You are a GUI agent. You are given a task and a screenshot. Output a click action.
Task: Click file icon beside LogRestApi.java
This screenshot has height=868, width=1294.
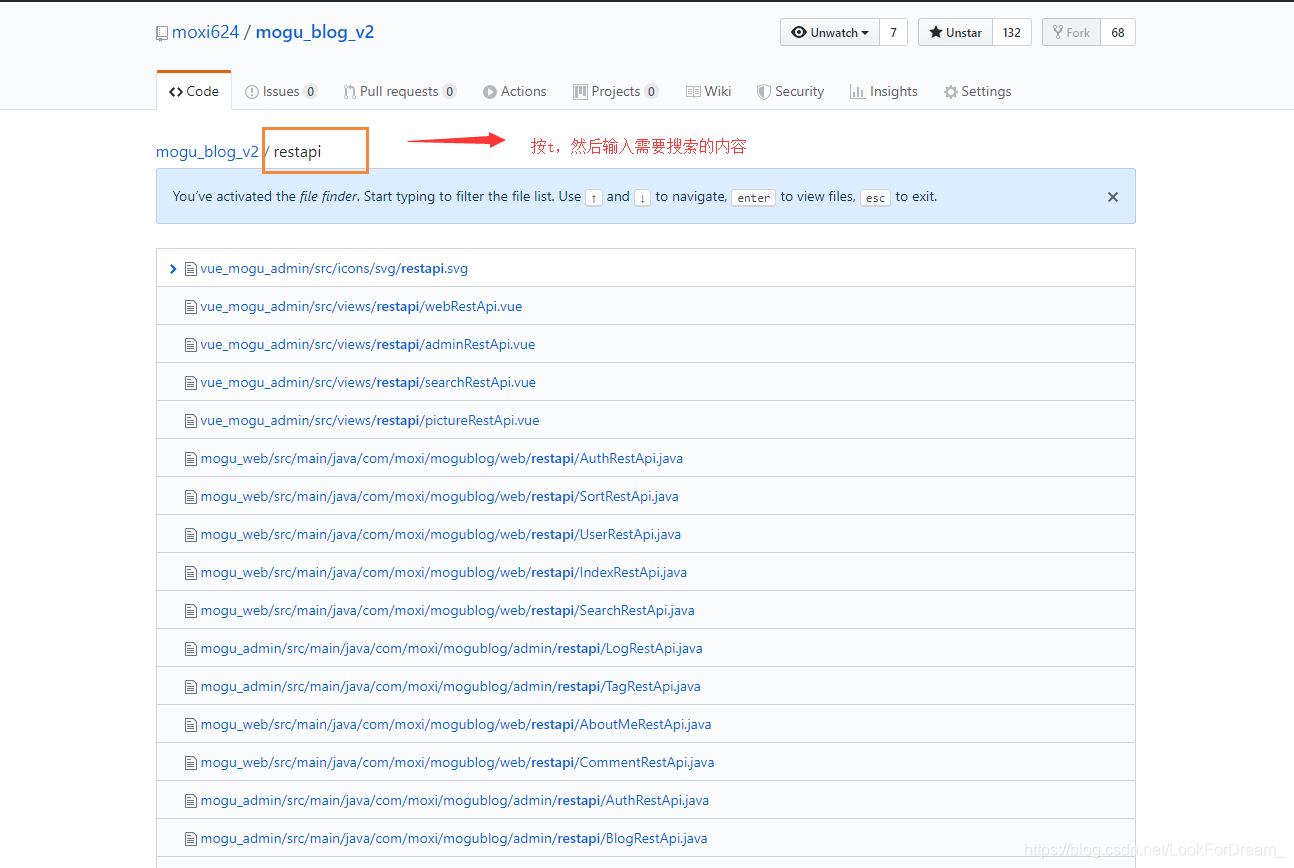point(190,649)
